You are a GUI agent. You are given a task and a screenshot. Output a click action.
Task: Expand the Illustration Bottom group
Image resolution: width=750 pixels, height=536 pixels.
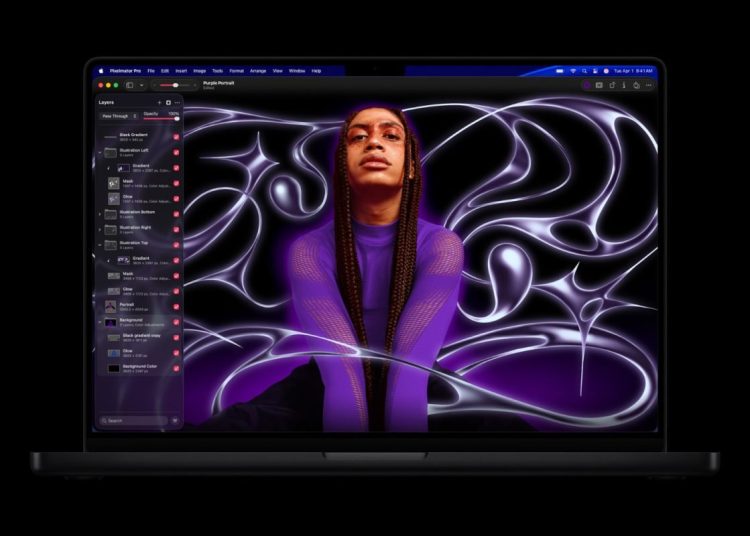100,213
